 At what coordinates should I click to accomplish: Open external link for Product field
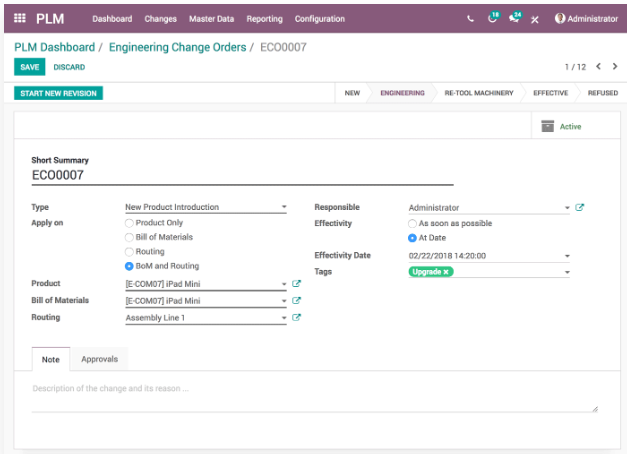click(297, 284)
